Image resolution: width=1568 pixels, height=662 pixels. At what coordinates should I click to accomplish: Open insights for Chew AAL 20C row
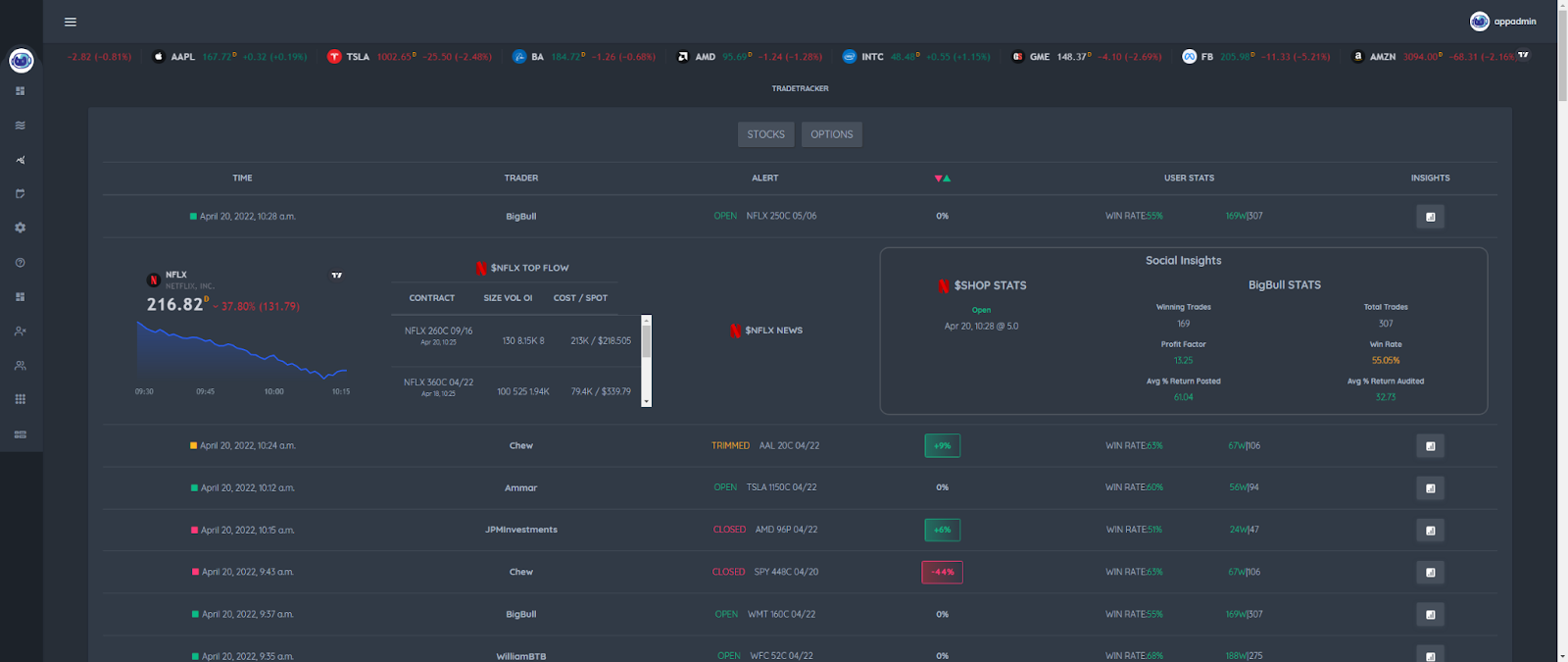click(x=1430, y=446)
